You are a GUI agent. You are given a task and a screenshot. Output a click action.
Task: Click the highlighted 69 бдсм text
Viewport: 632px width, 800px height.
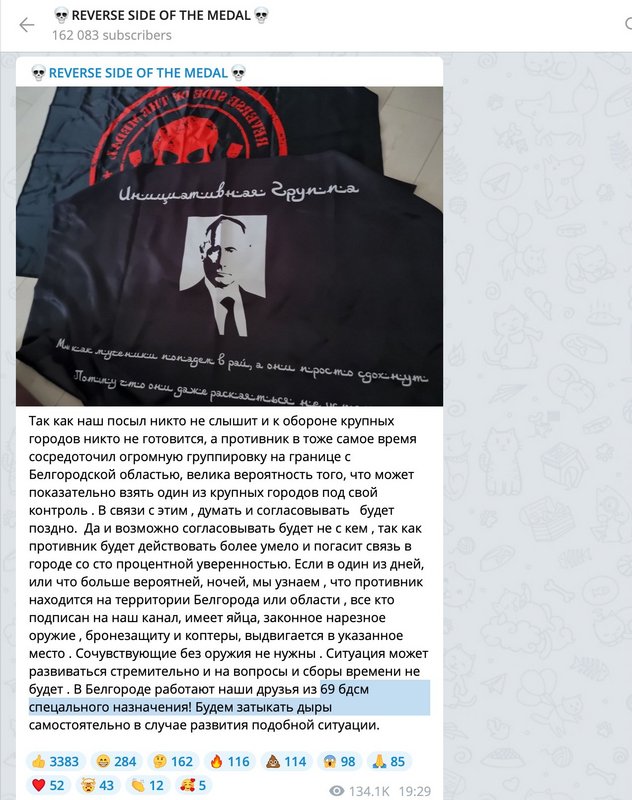coord(344,689)
